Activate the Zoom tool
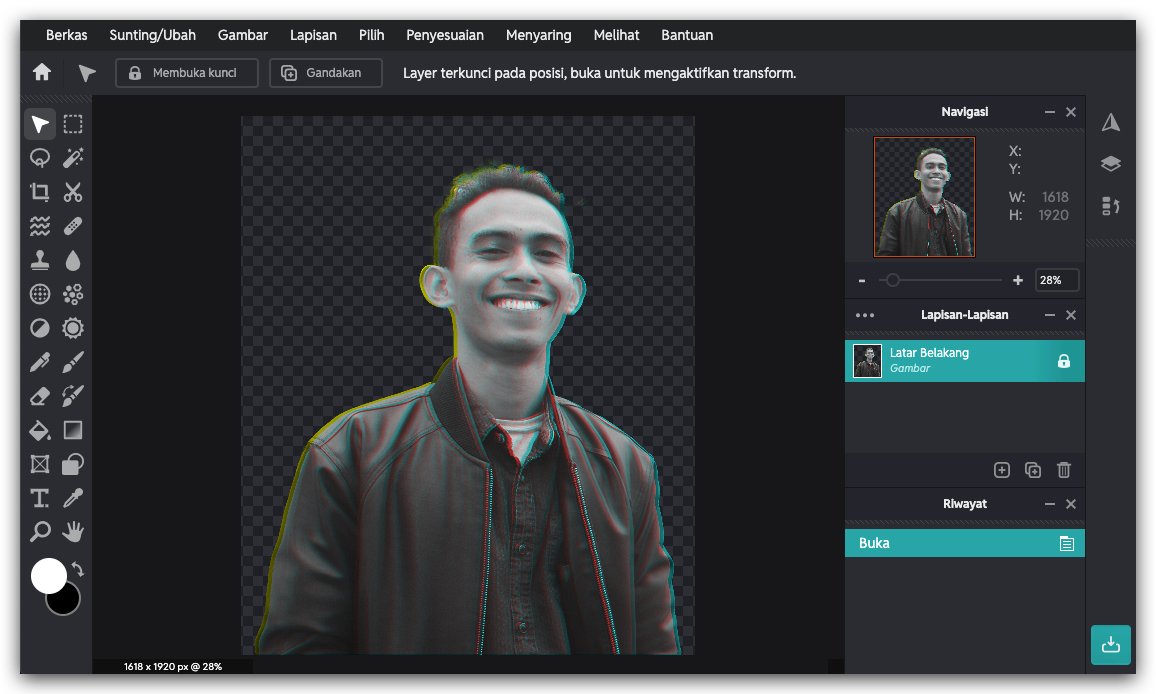1156x694 pixels. (40, 532)
